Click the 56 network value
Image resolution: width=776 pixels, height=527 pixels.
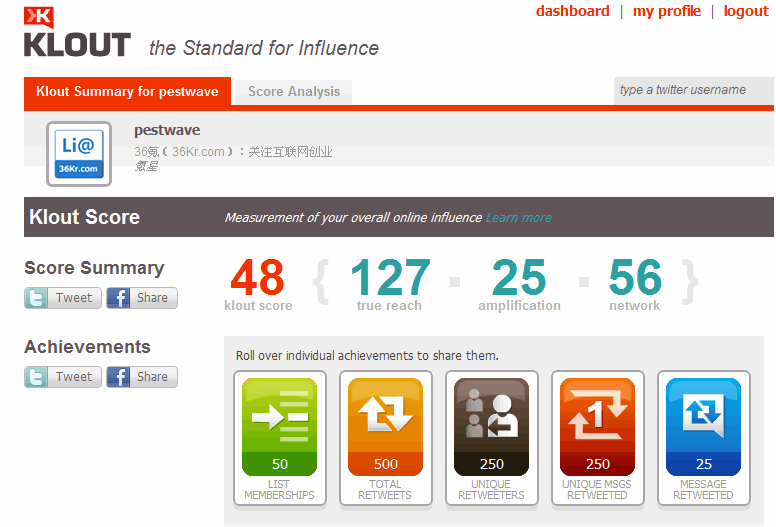(635, 278)
